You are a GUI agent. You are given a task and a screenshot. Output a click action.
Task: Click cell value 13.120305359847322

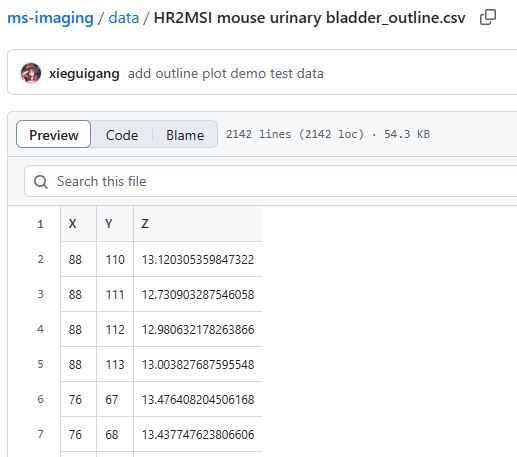[x=198, y=259]
